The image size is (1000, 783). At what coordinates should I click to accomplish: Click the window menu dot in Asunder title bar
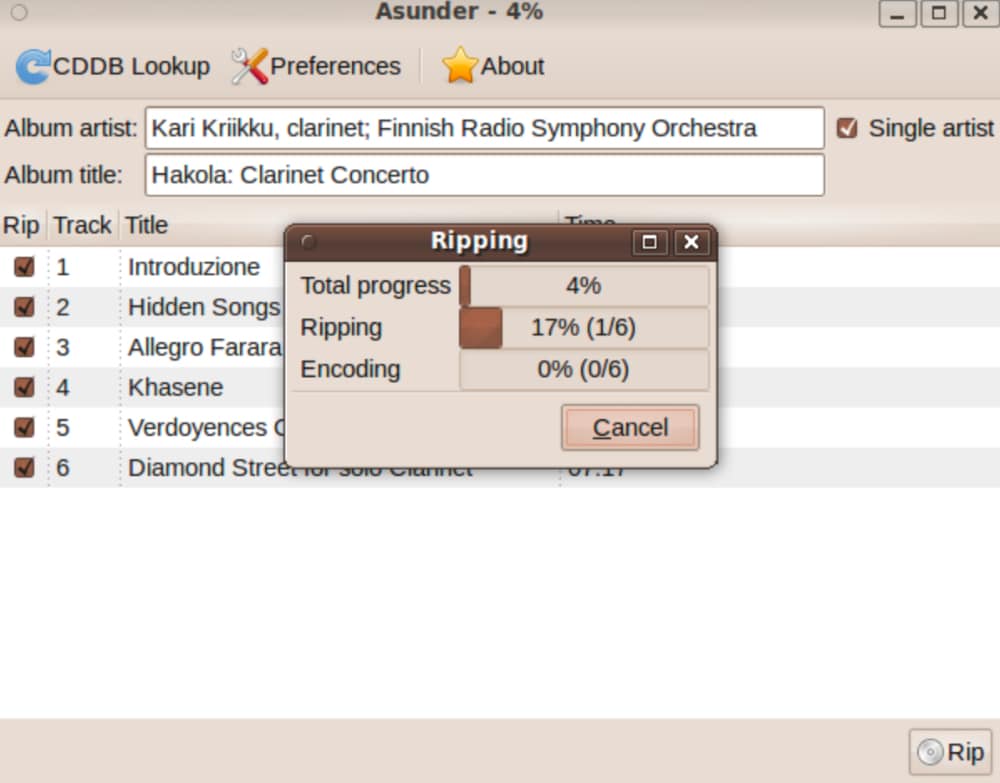[x=19, y=12]
